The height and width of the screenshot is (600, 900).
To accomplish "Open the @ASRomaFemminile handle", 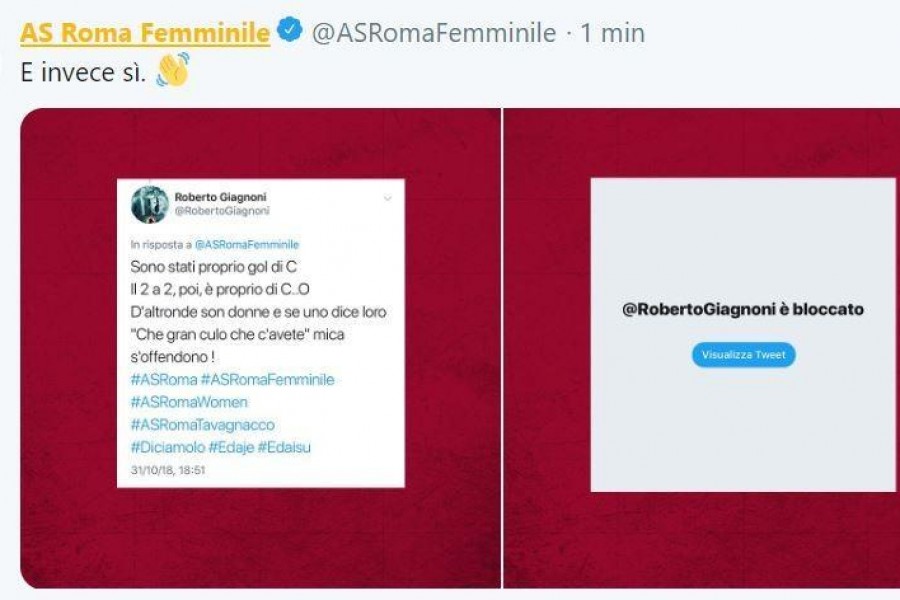I will pyautogui.click(x=434, y=33).
